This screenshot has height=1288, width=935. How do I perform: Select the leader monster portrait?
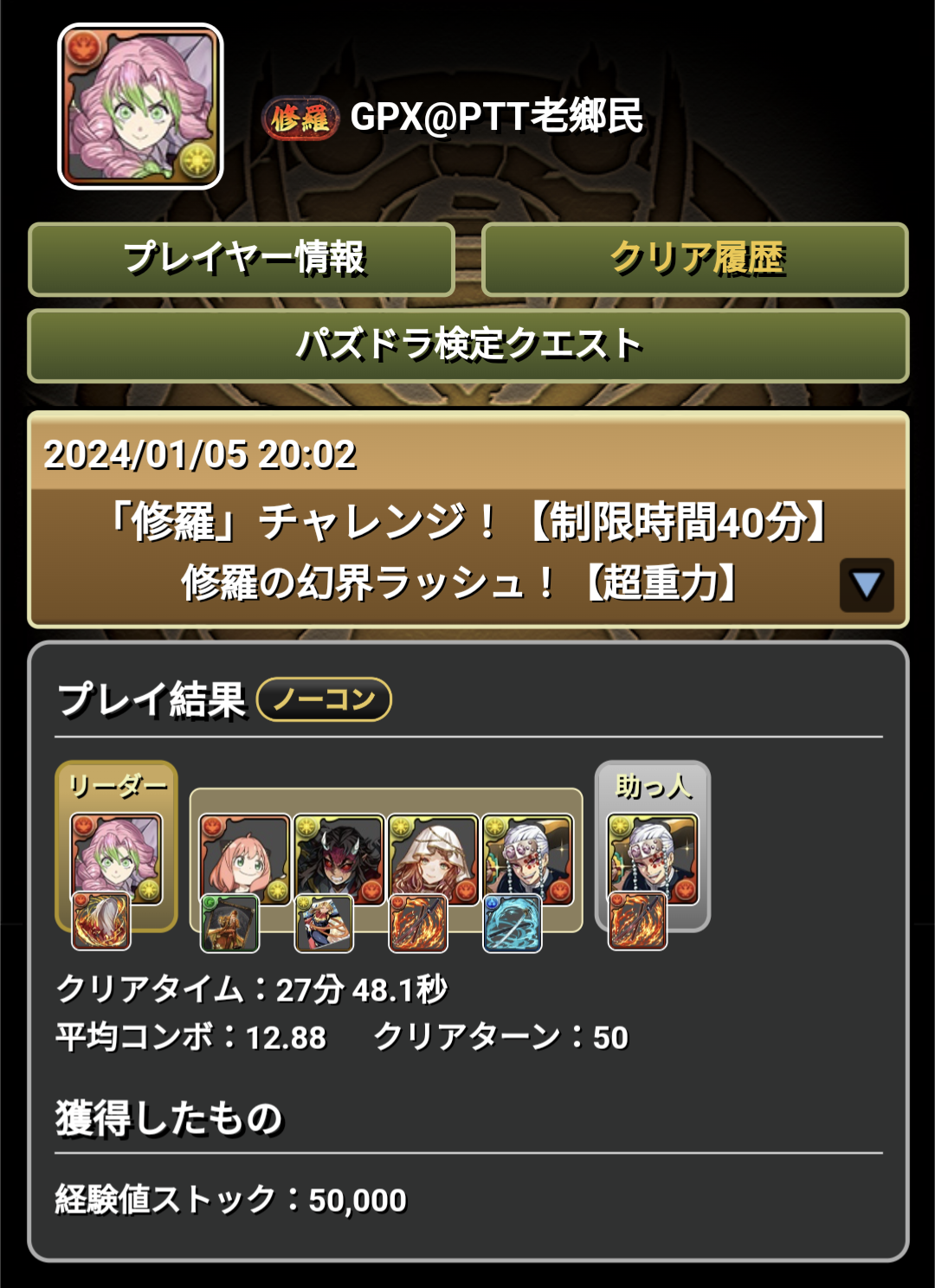116,859
